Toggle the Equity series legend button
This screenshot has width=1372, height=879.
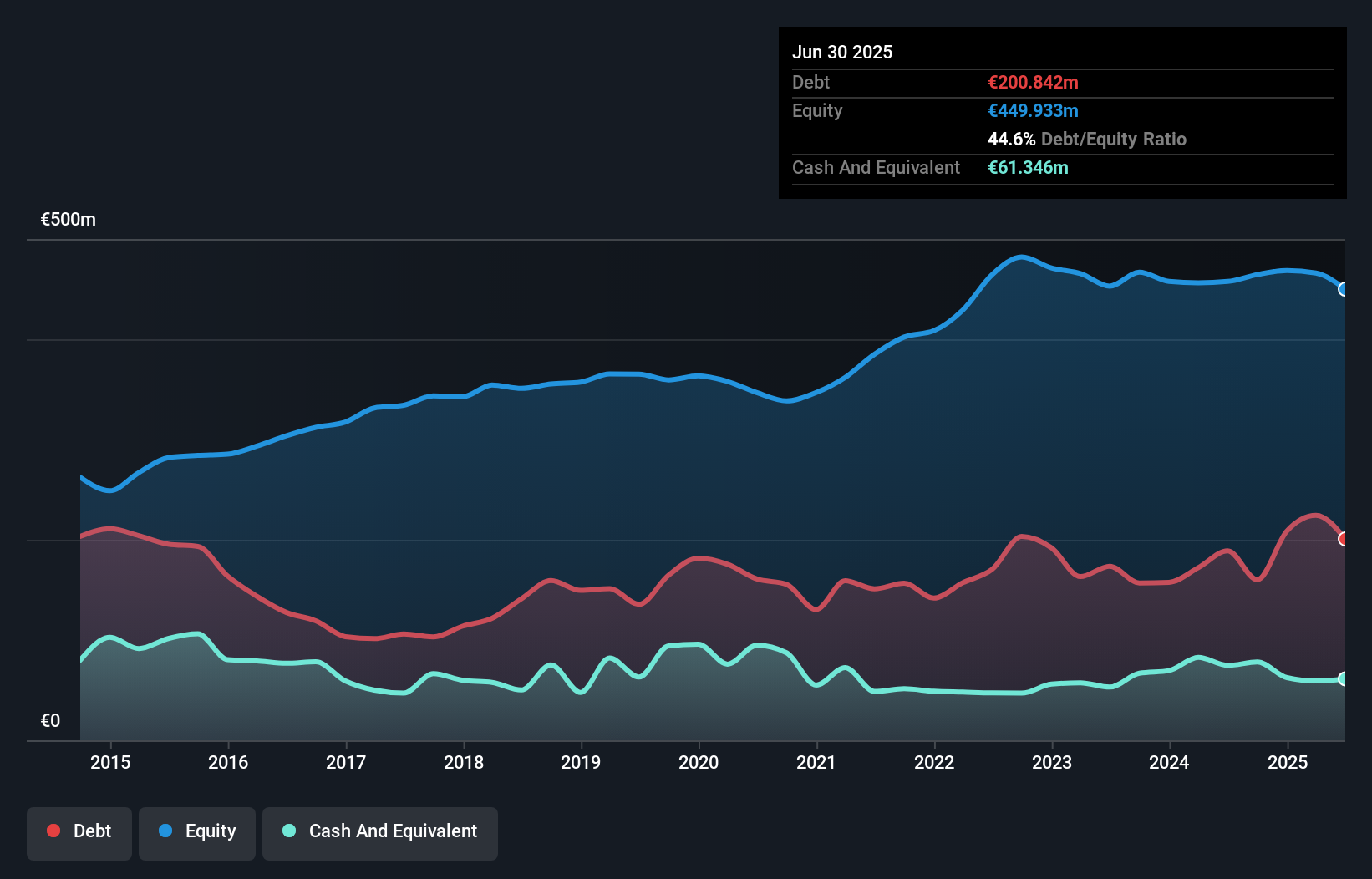tap(197, 831)
